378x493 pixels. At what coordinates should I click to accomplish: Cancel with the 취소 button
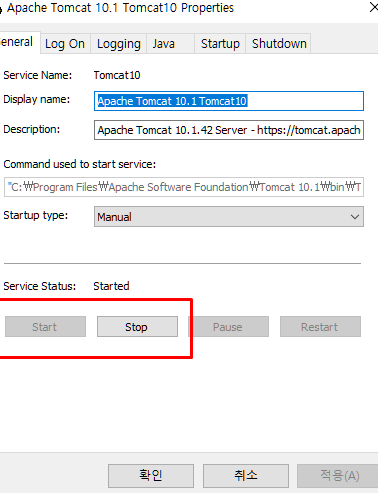click(x=246, y=476)
